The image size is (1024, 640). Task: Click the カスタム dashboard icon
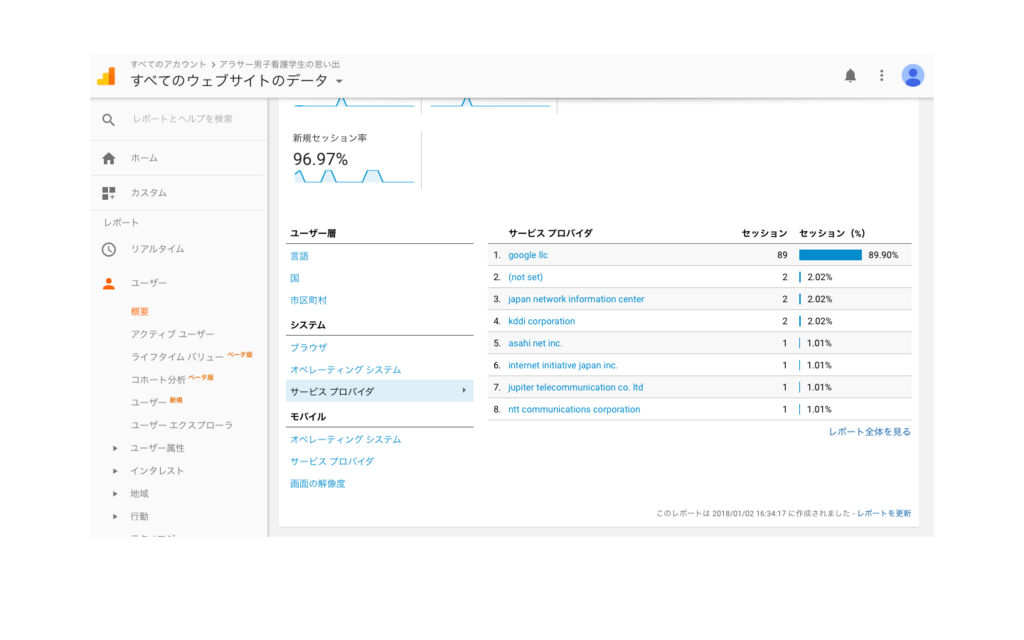point(108,193)
